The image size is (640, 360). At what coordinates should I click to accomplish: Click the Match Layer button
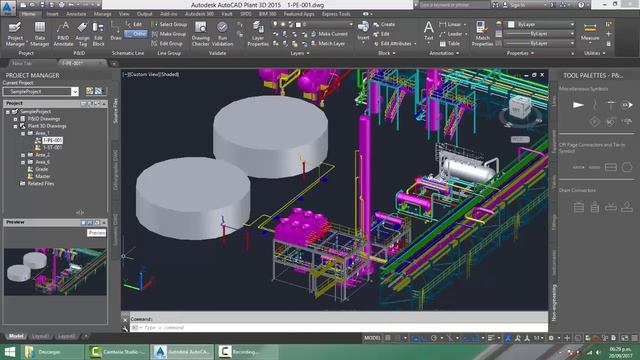328,44
